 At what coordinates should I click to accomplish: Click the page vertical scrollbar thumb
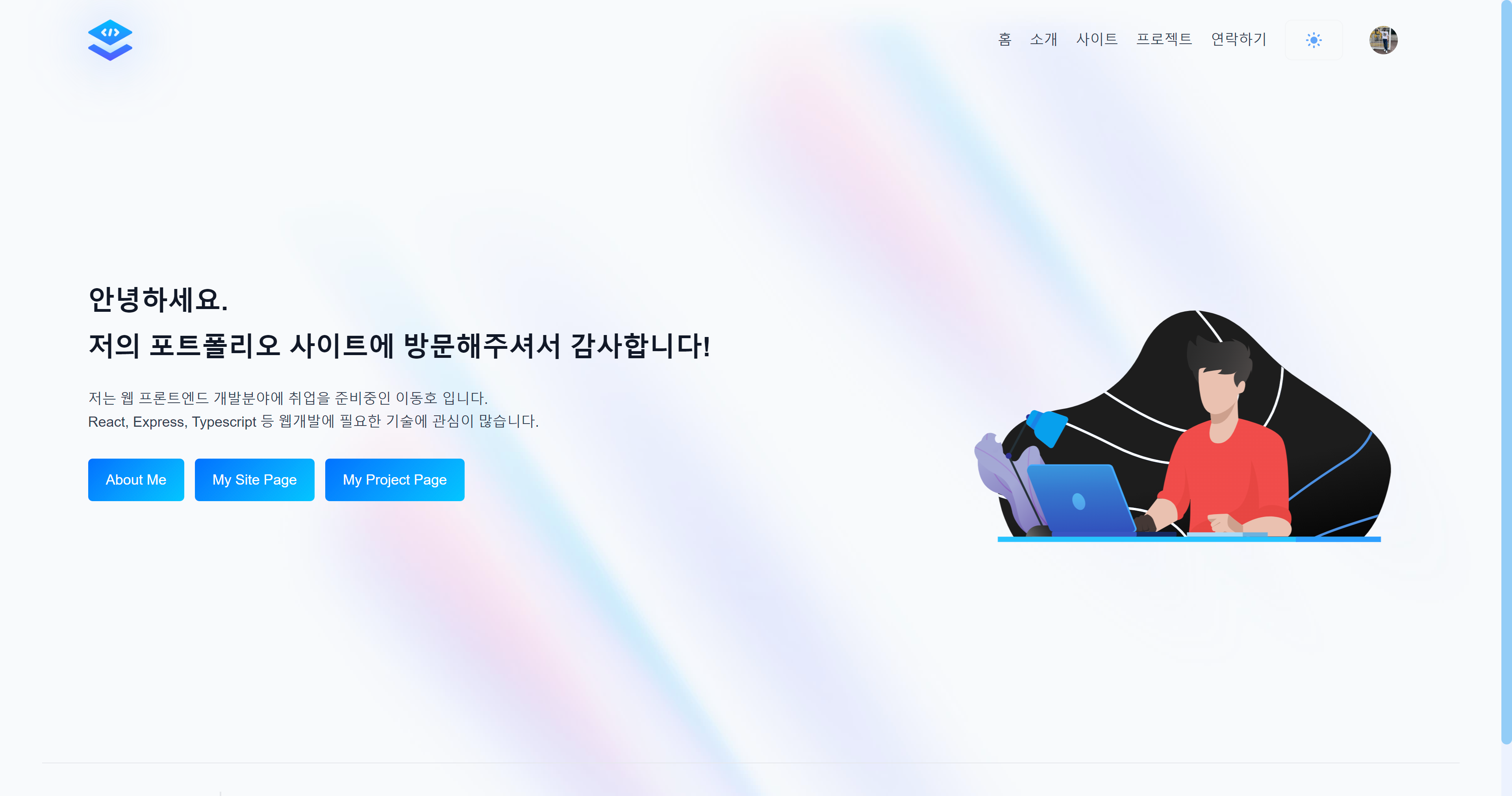point(1506,373)
